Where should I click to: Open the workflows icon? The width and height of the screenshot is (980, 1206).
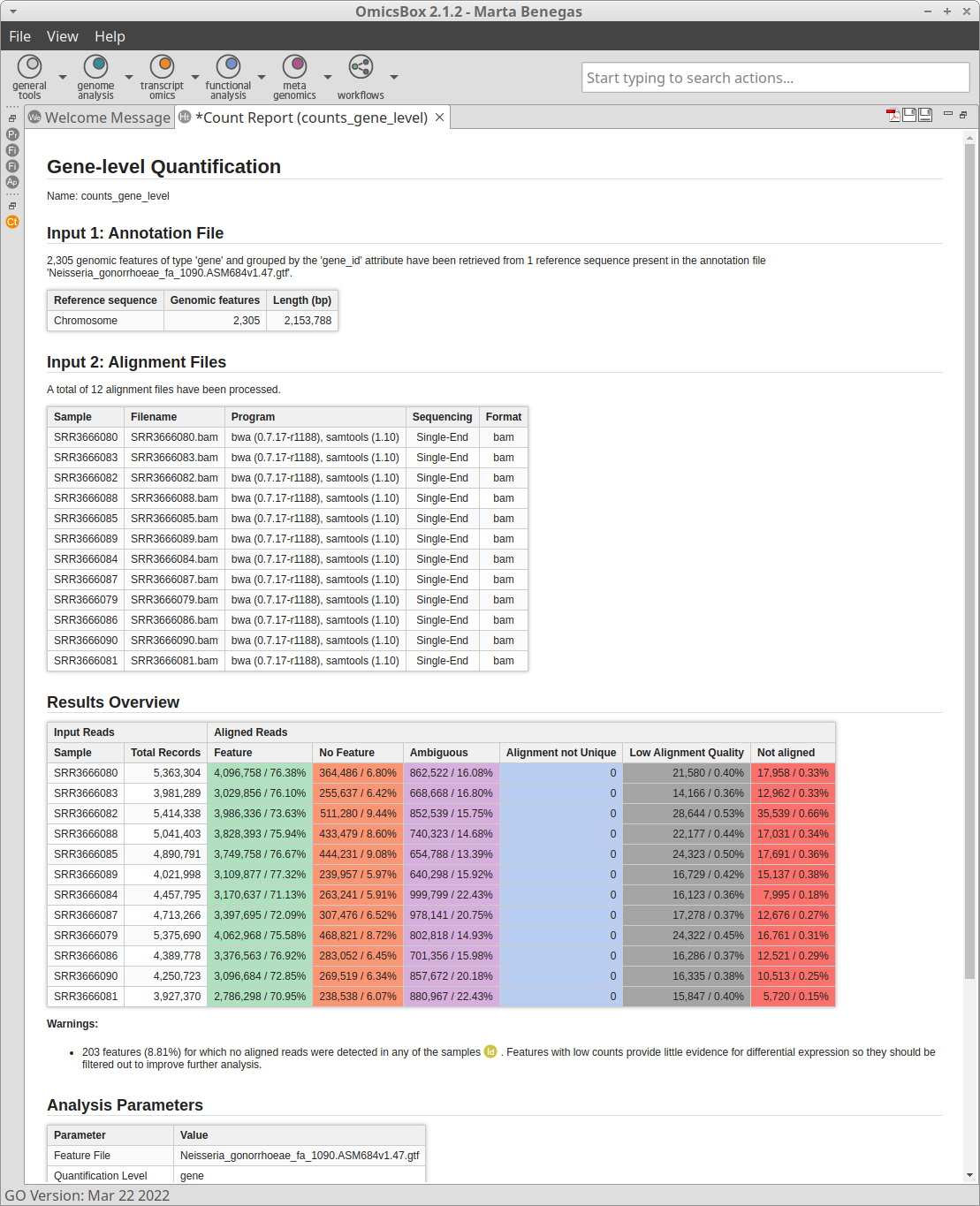pos(361,67)
